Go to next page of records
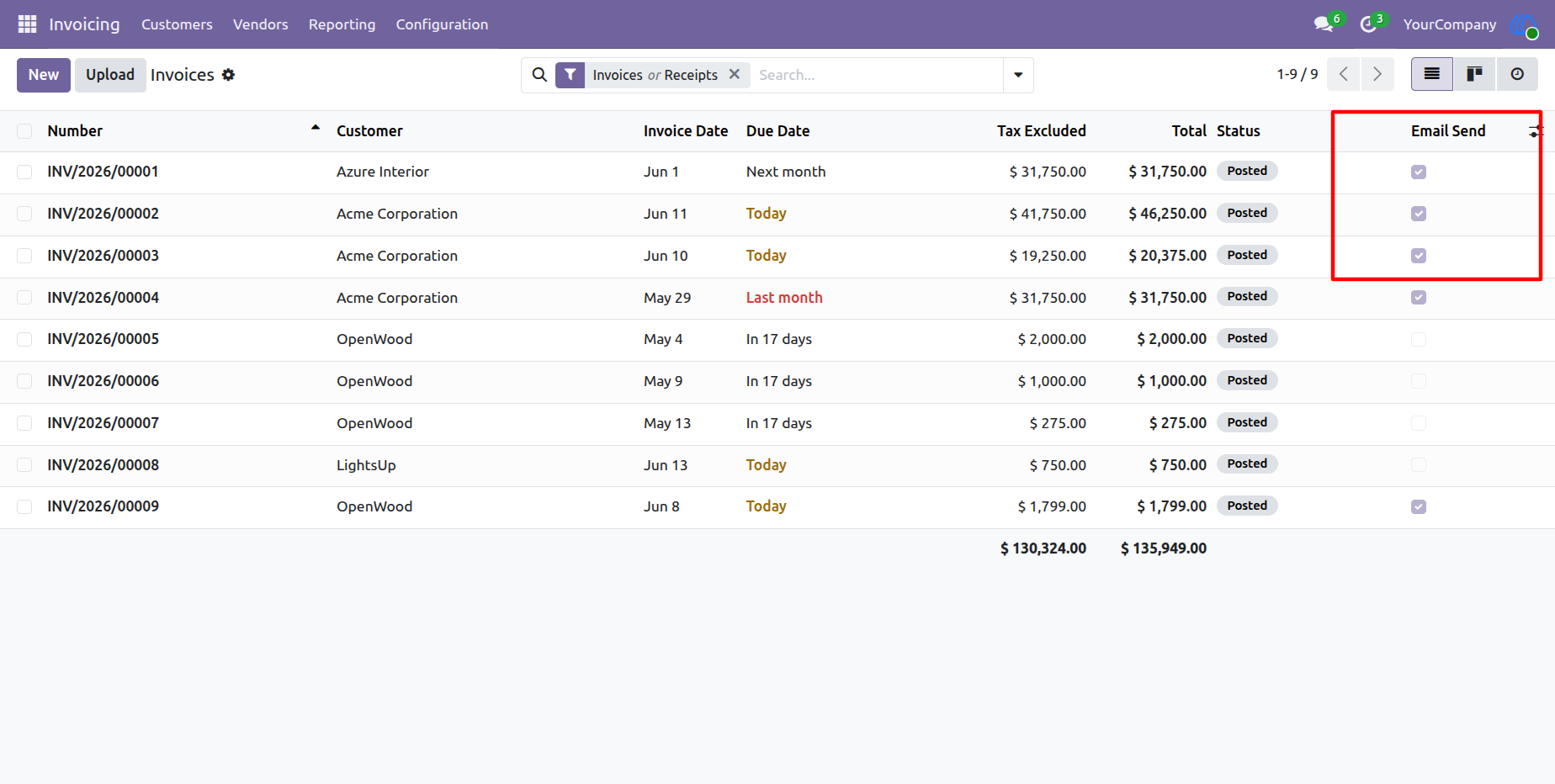The width and height of the screenshot is (1555, 784). pyautogui.click(x=1377, y=75)
